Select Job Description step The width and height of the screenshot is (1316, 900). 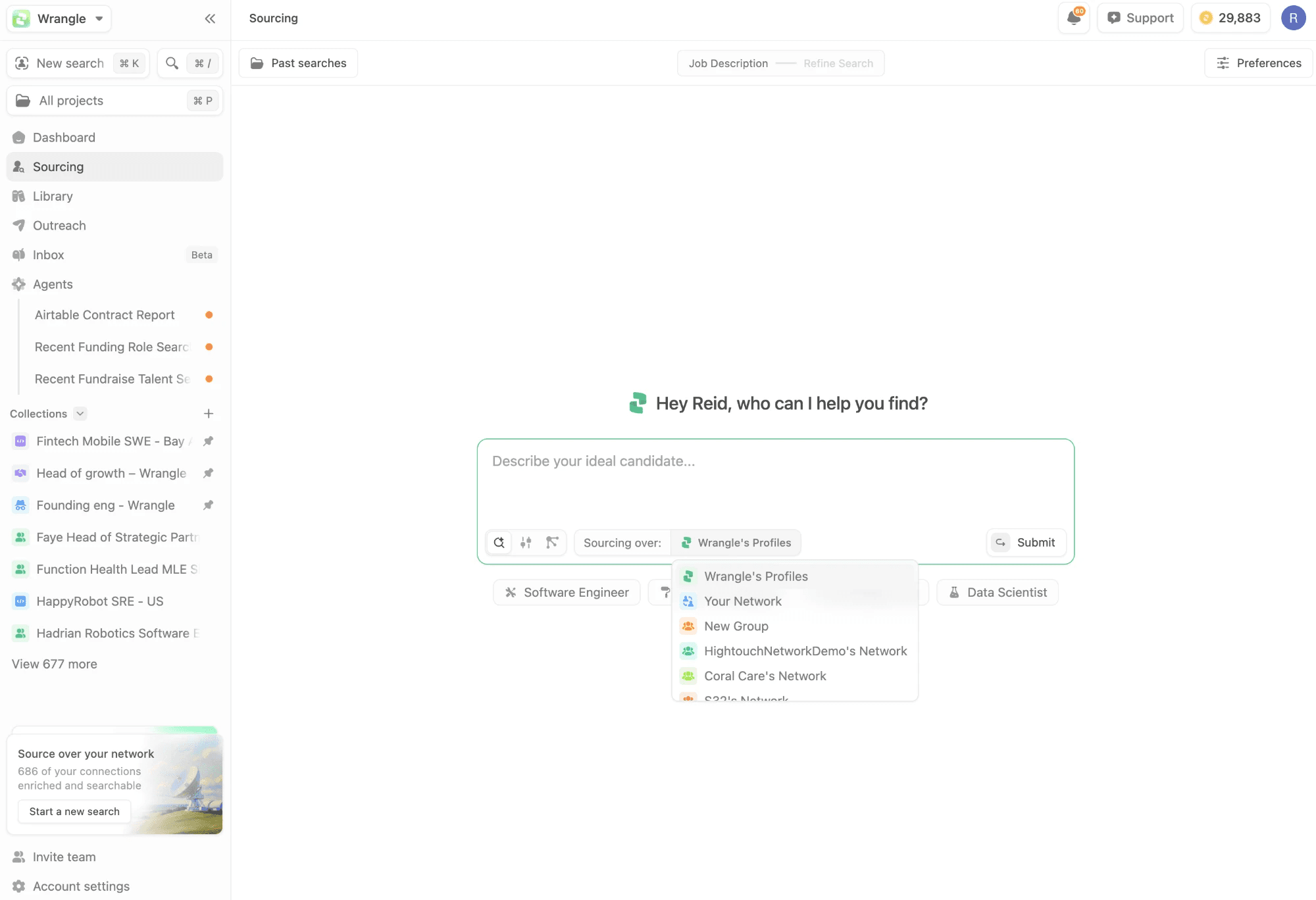pos(728,63)
